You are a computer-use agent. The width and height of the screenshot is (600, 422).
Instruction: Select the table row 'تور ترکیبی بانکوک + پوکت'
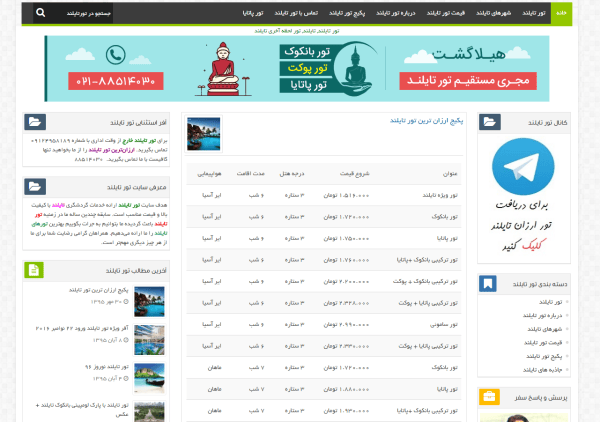[324, 281]
